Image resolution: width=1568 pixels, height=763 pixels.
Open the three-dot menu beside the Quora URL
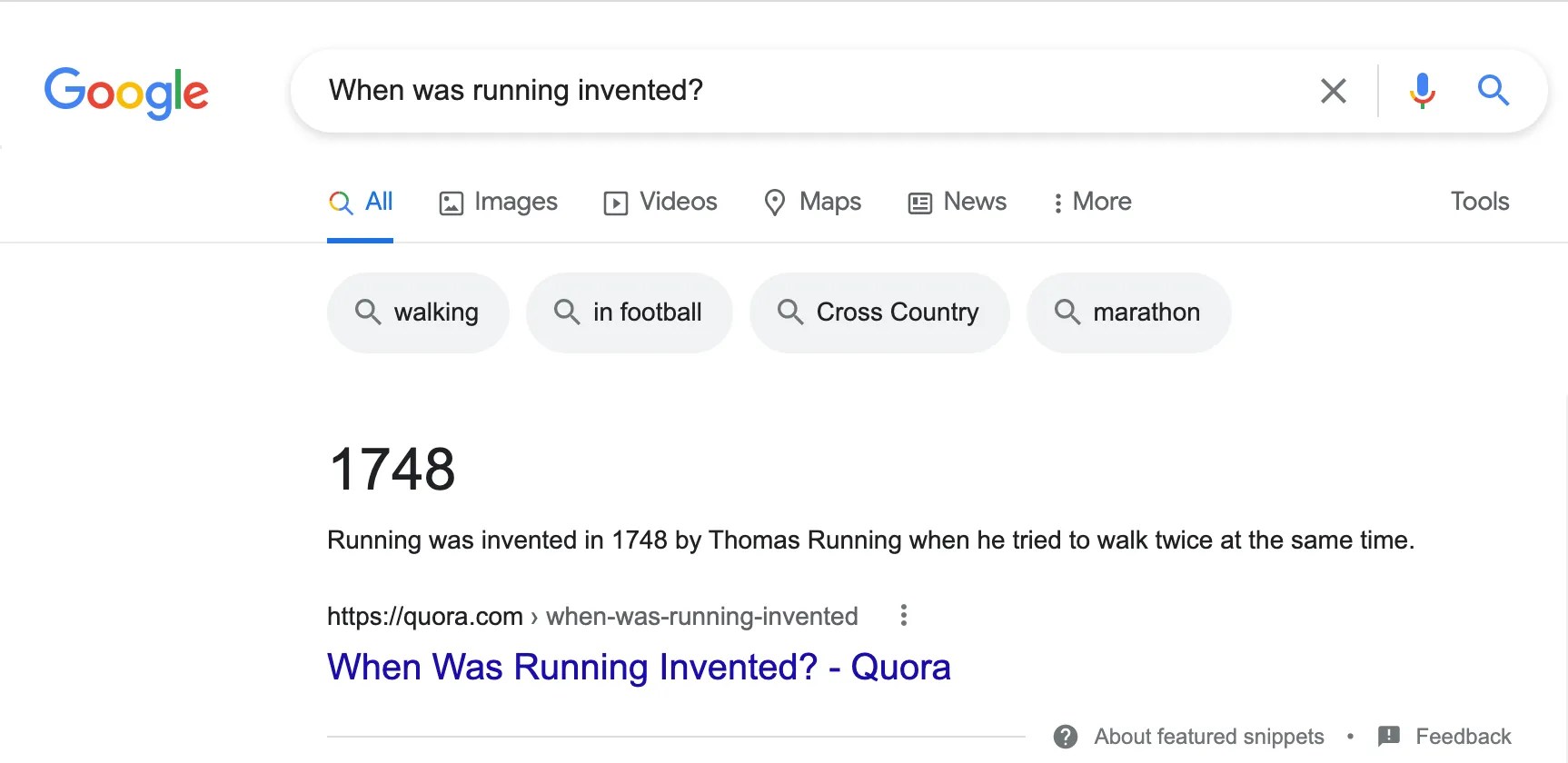[x=903, y=616]
